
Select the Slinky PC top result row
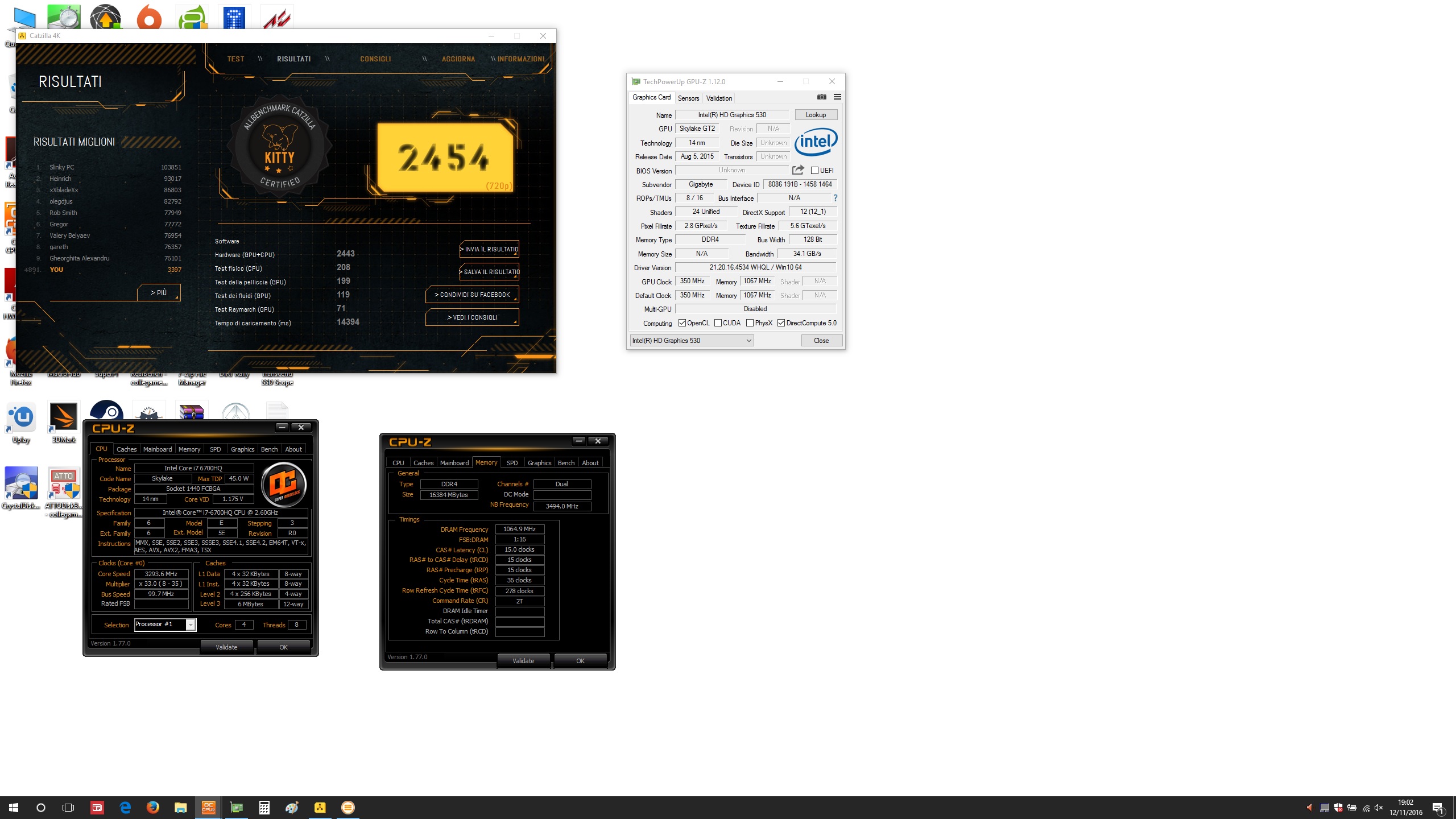[x=108, y=167]
